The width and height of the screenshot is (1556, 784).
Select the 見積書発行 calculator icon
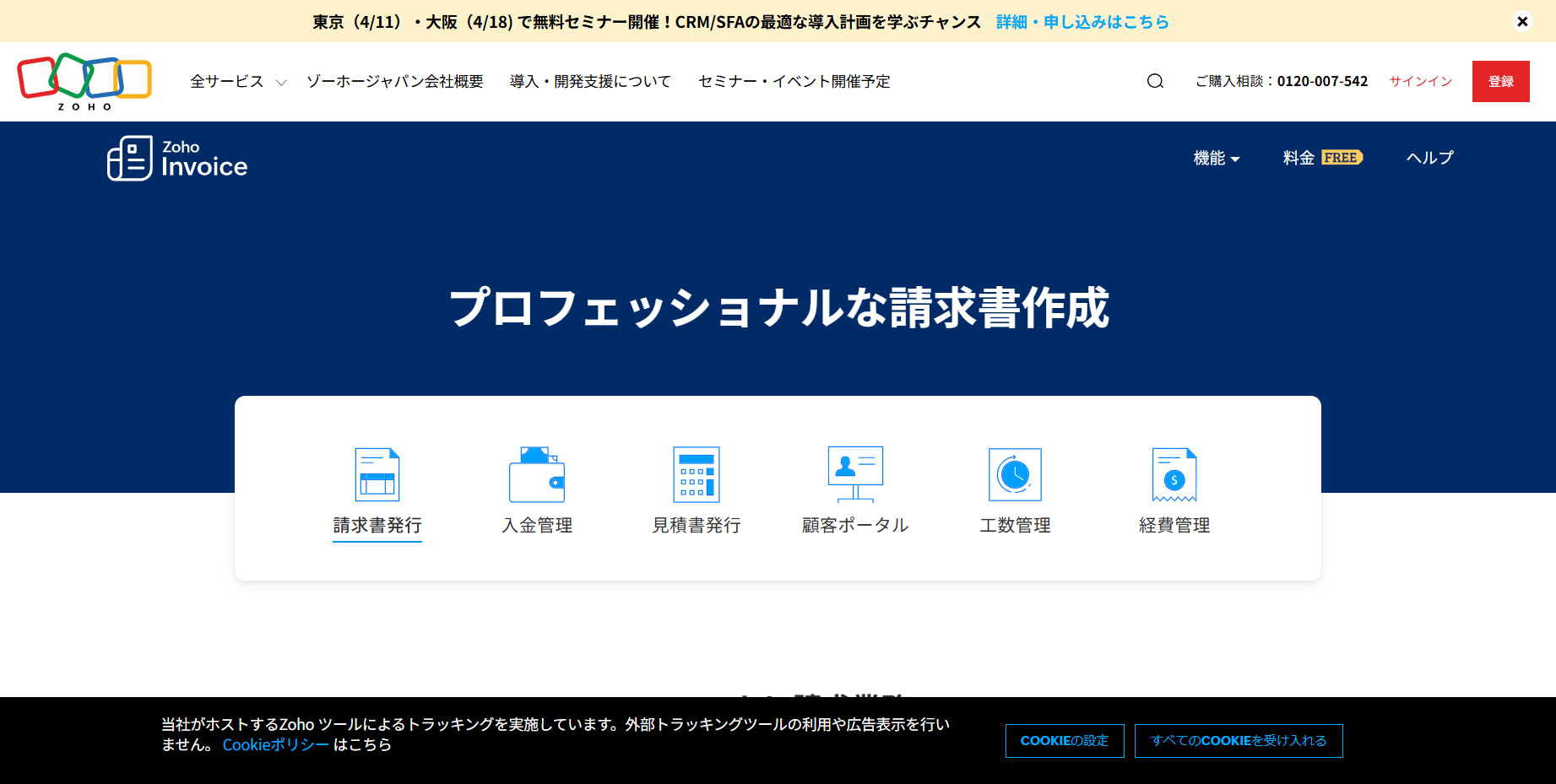(697, 474)
